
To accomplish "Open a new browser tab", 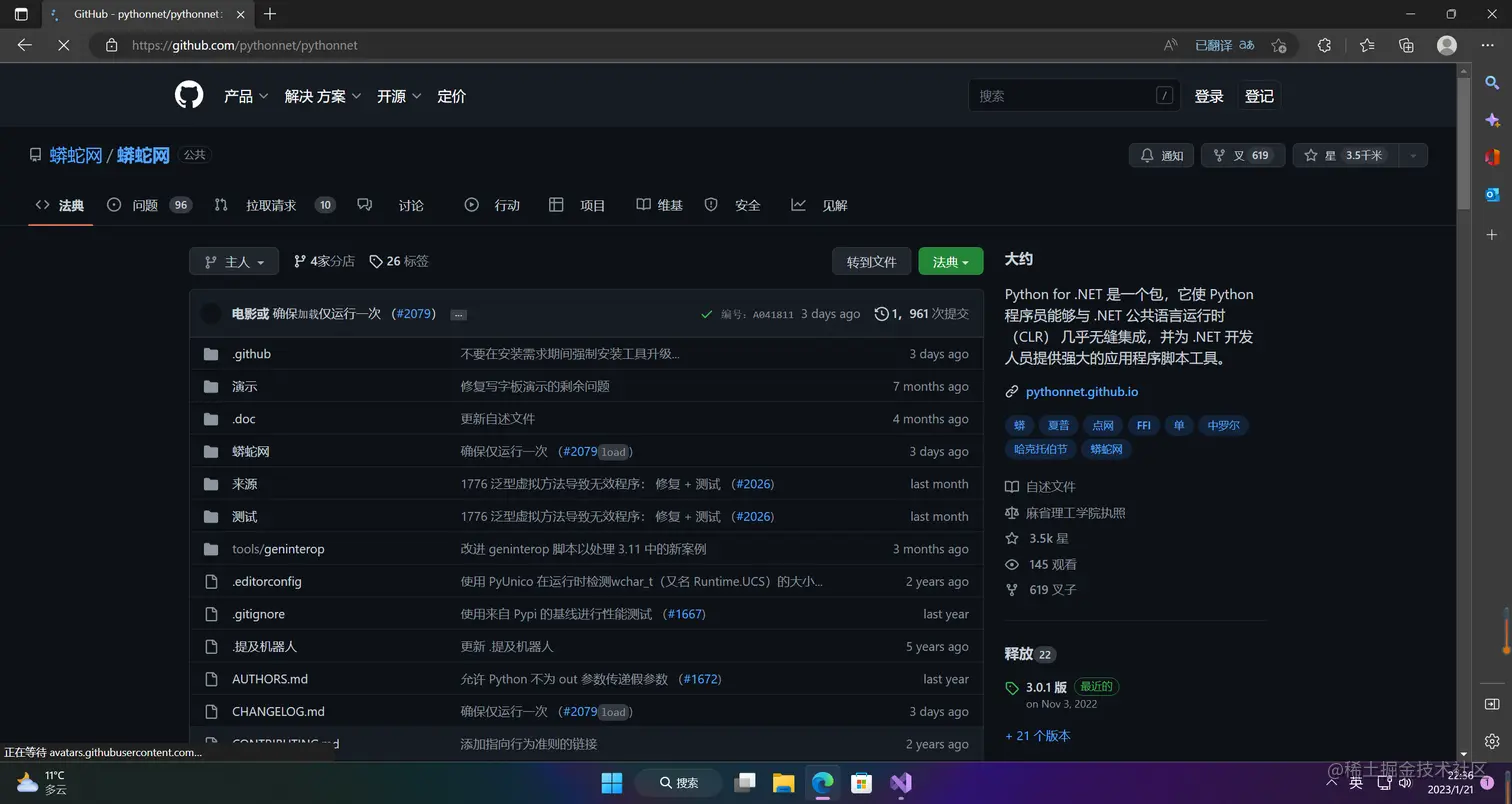I will pos(269,14).
